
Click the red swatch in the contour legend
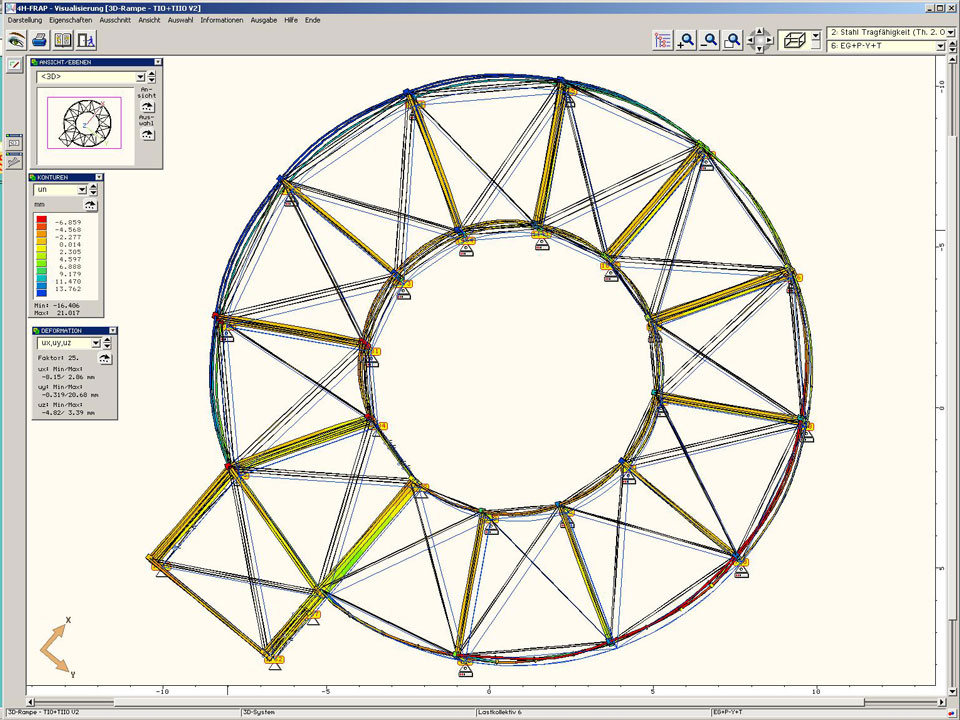click(41, 220)
